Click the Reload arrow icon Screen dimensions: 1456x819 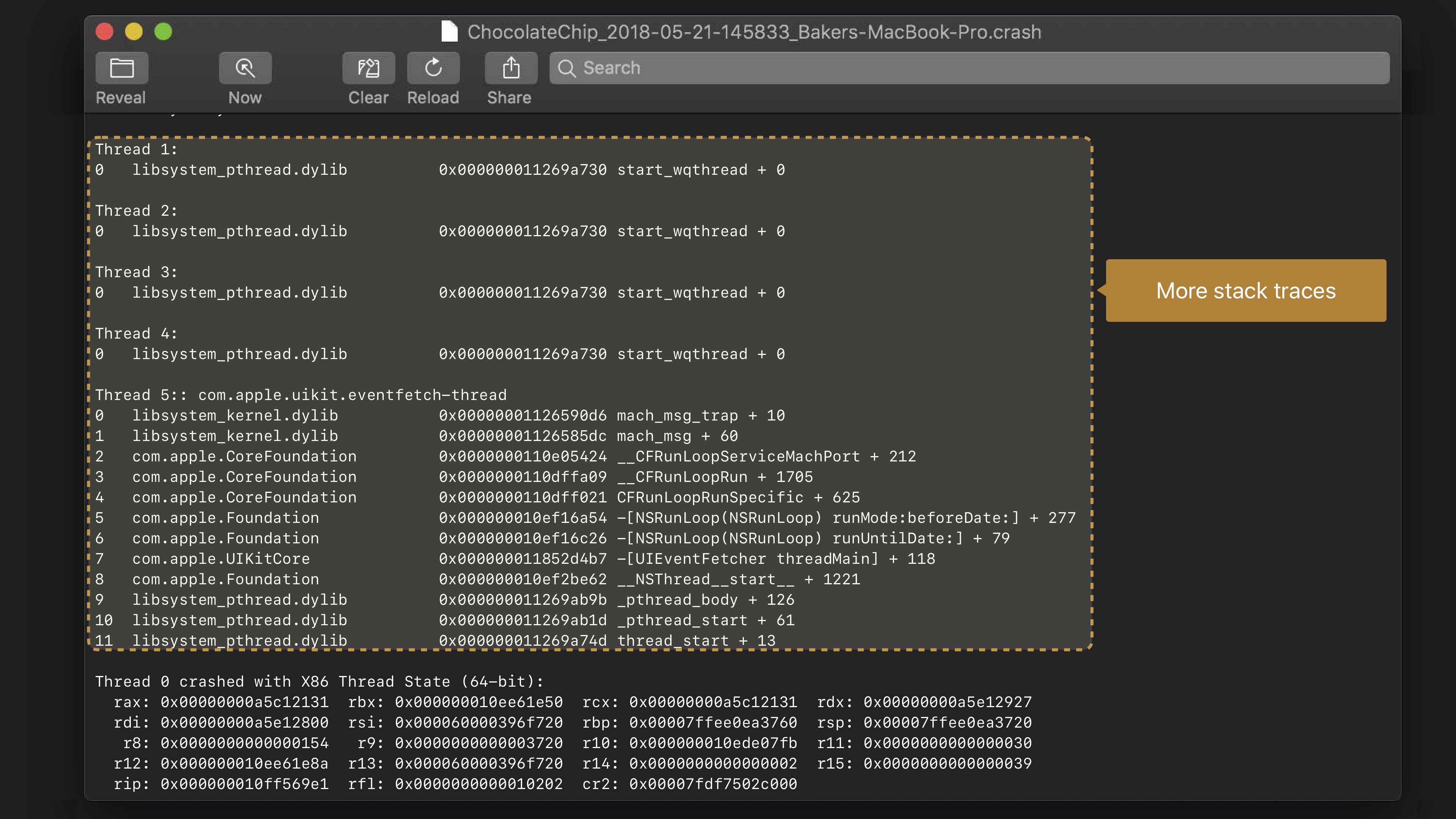point(433,68)
